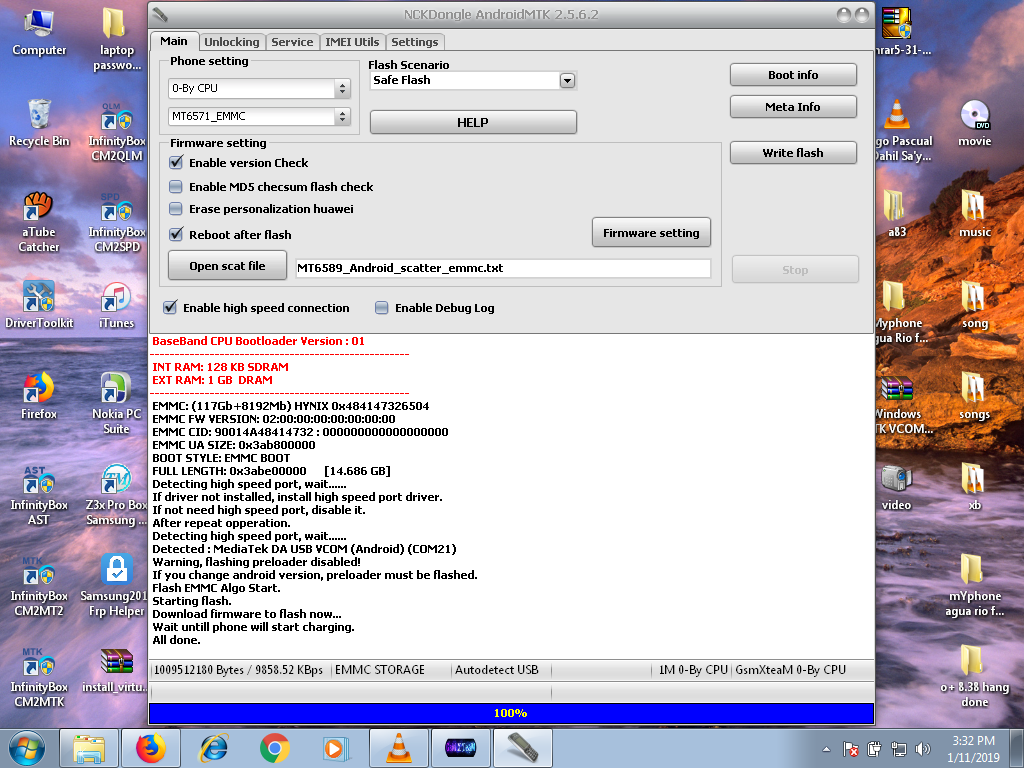This screenshot has width=1024, height=768.
Task: Click 'Autodetect USB' status bar entry
Action: coord(496,669)
